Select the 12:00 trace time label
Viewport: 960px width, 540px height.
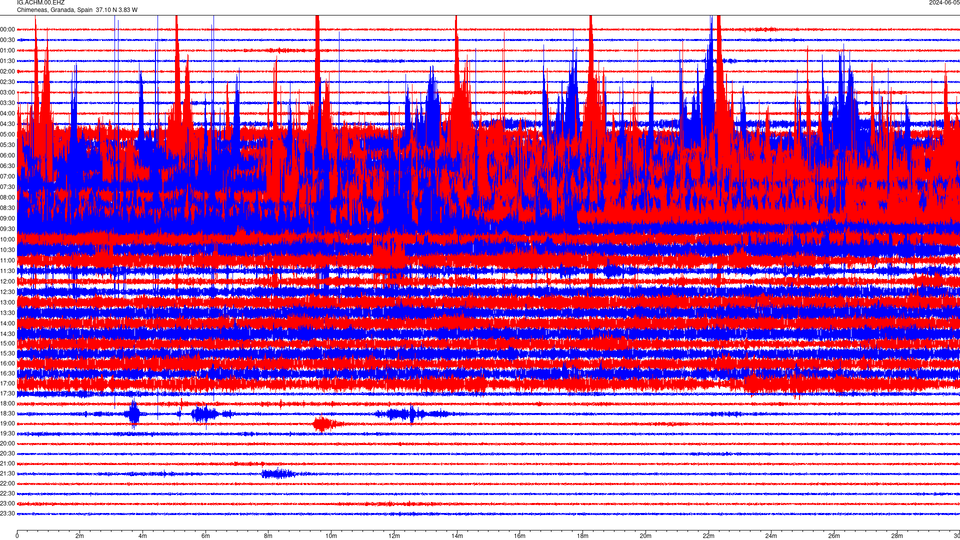pos(8,281)
